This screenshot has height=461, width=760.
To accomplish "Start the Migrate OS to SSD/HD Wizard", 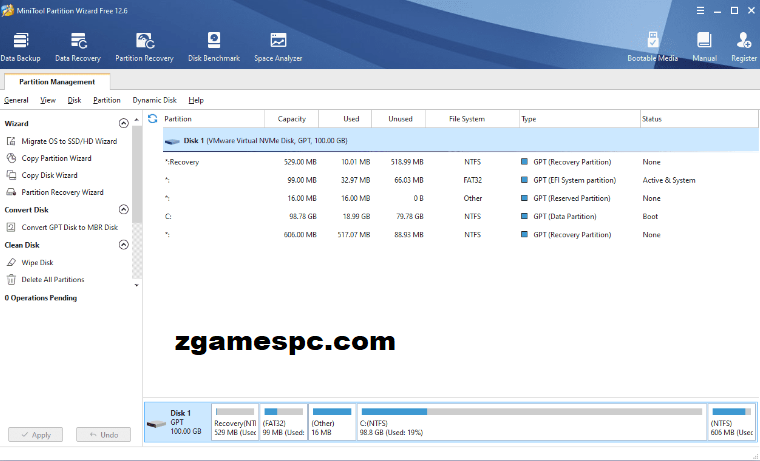I will pyautogui.click(x=62, y=141).
